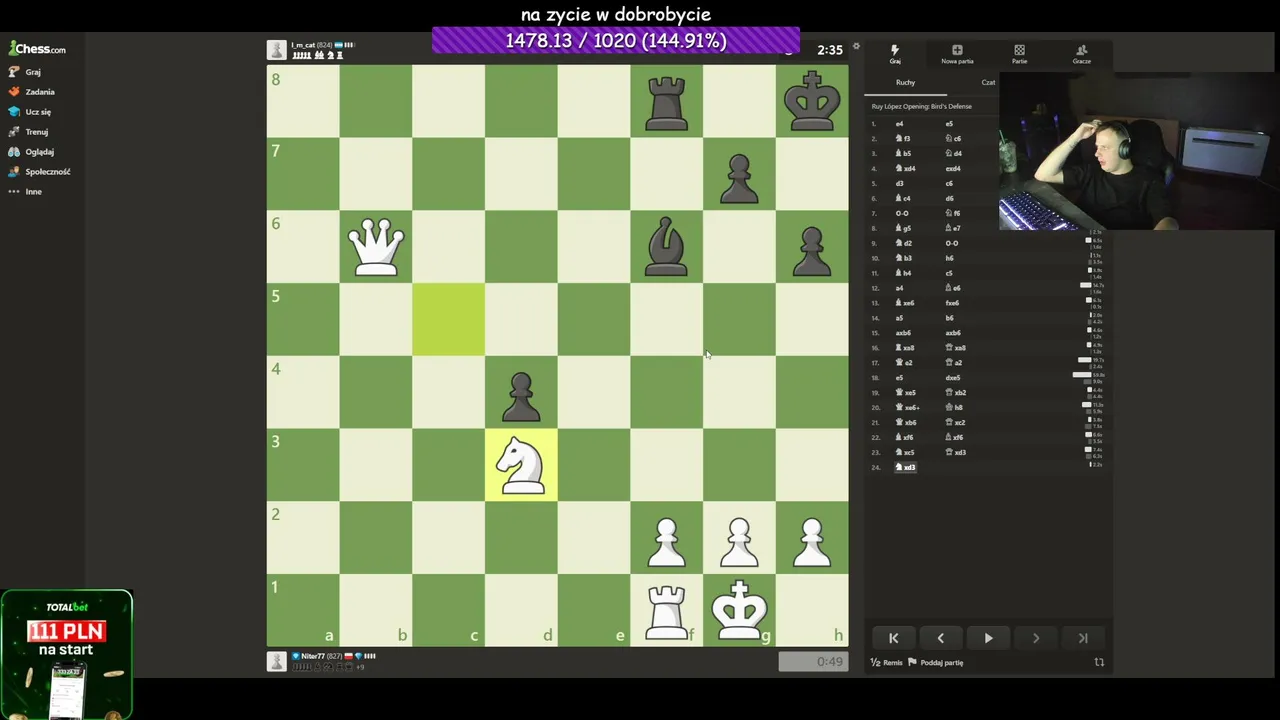Flip the board with rotate icon
Screen dimensions: 1280x720
[1099, 662]
